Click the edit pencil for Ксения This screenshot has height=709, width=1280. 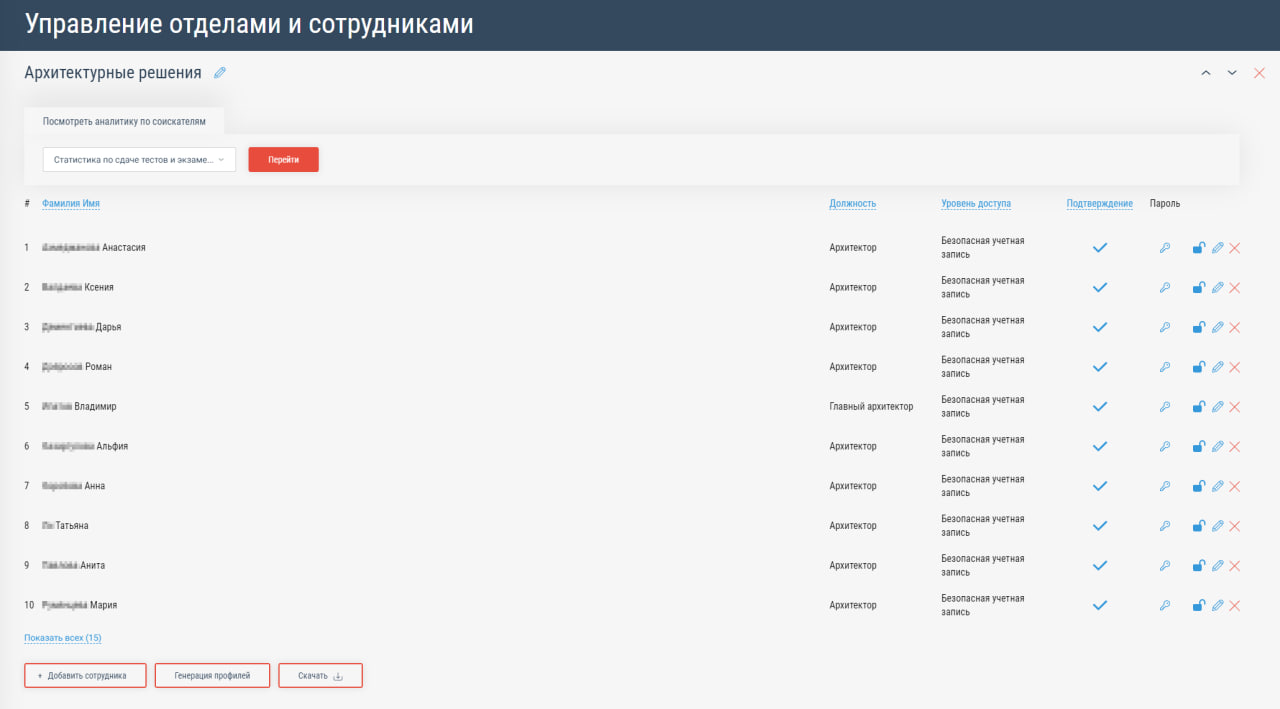[1217, 288]
